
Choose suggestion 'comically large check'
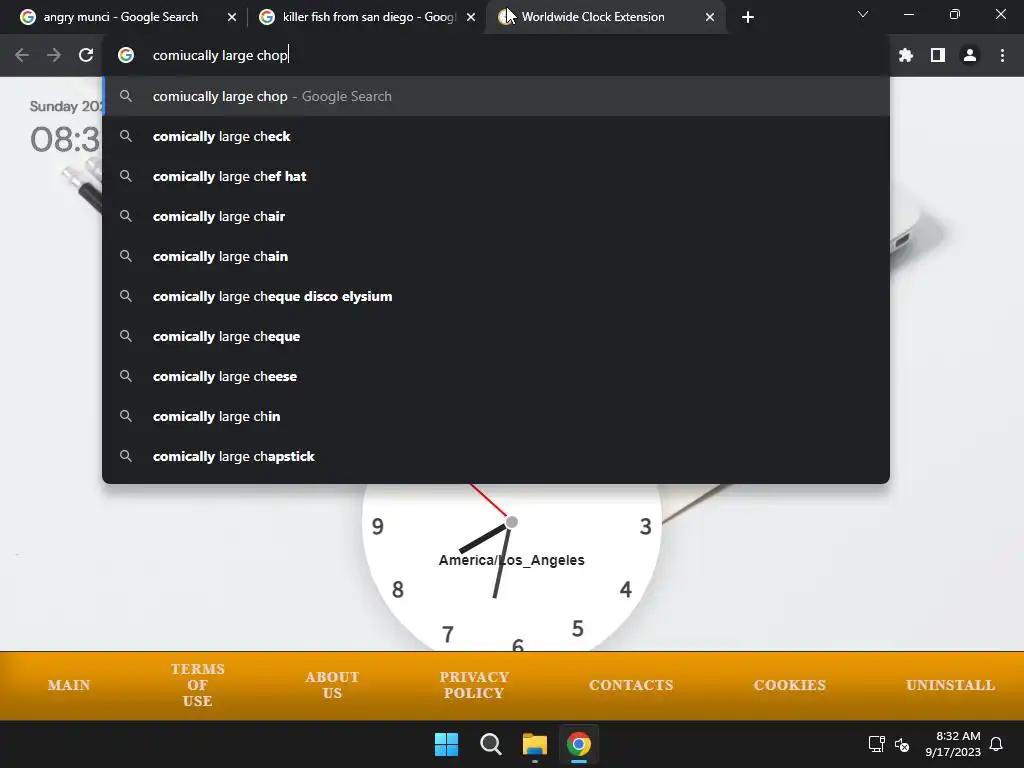coord(496,136)
